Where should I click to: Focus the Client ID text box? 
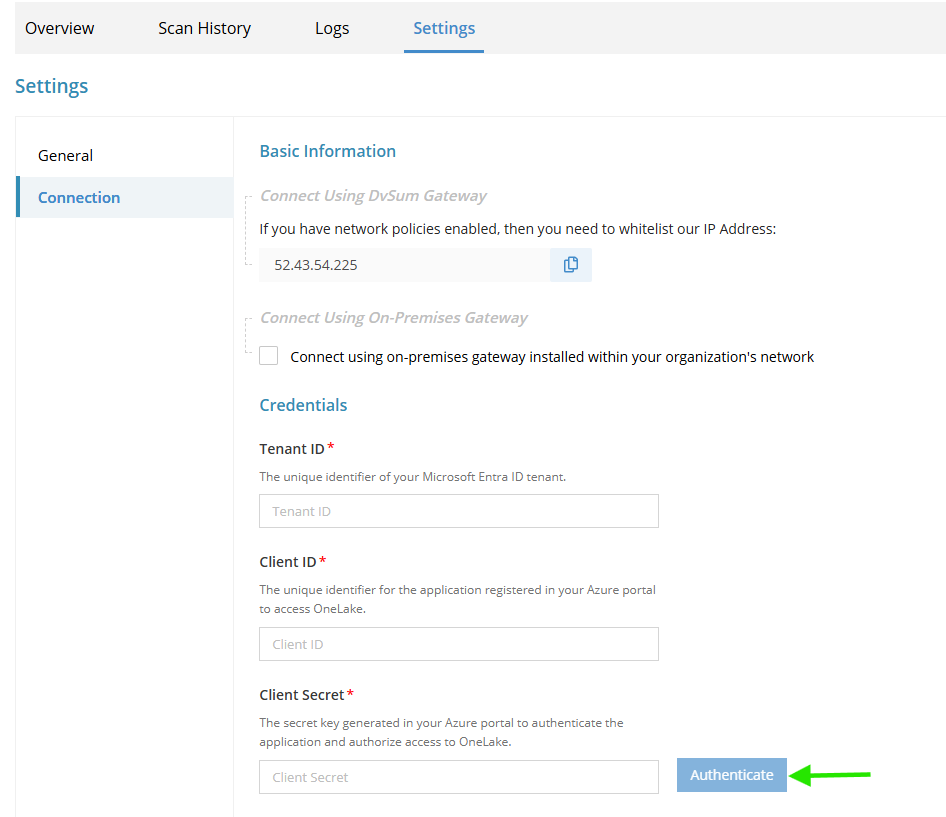(458, 644)
